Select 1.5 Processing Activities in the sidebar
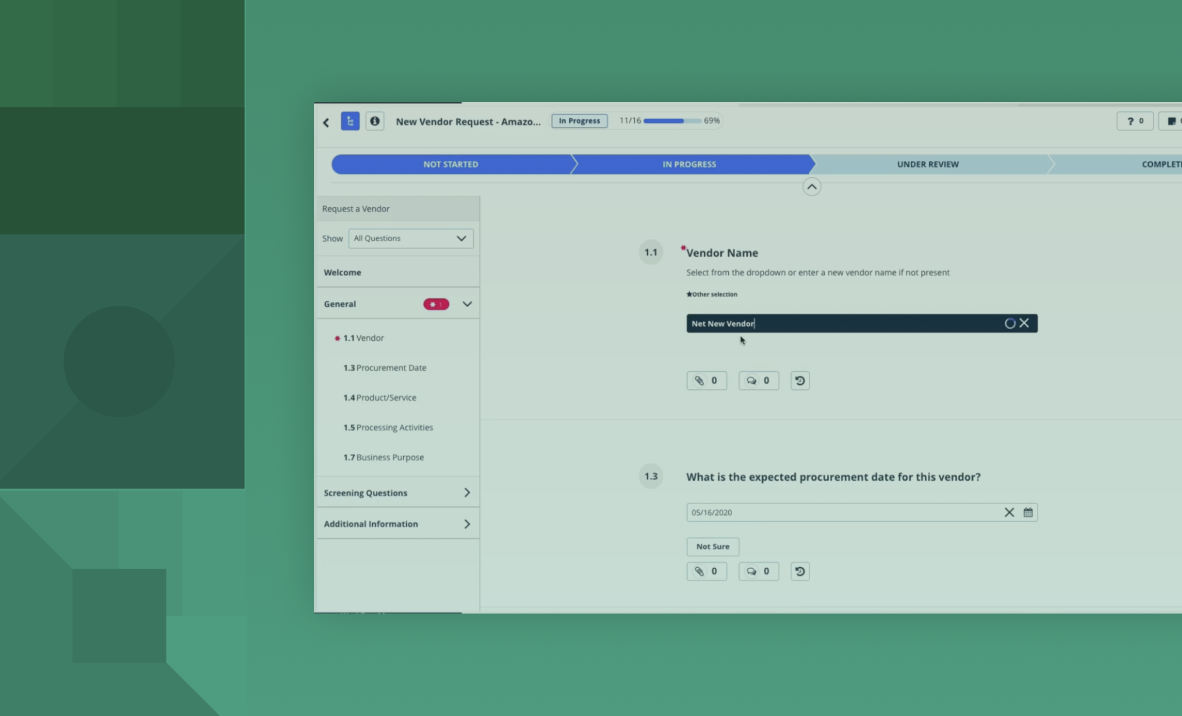Viewport: 1182px width, 716px height. [389, 427]
